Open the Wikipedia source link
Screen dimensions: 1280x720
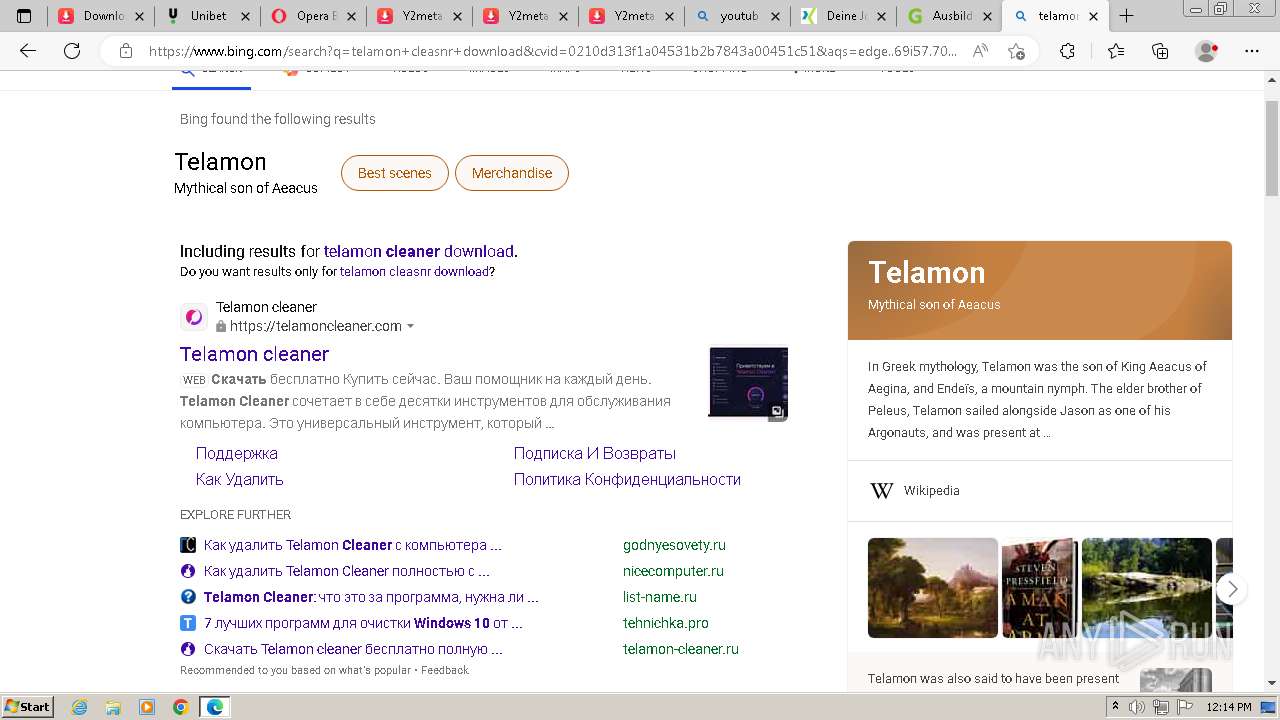(x=931, y=491)
